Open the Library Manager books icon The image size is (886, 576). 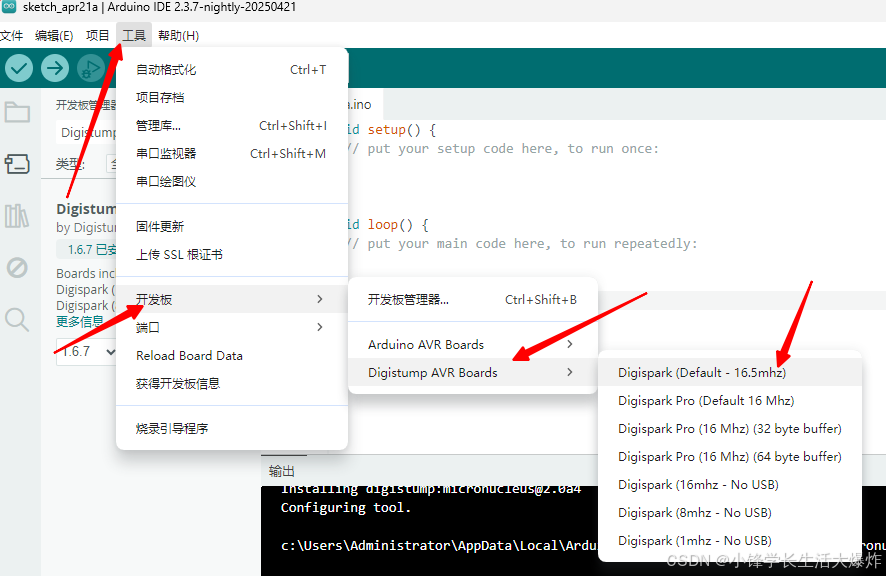(17, 216)
